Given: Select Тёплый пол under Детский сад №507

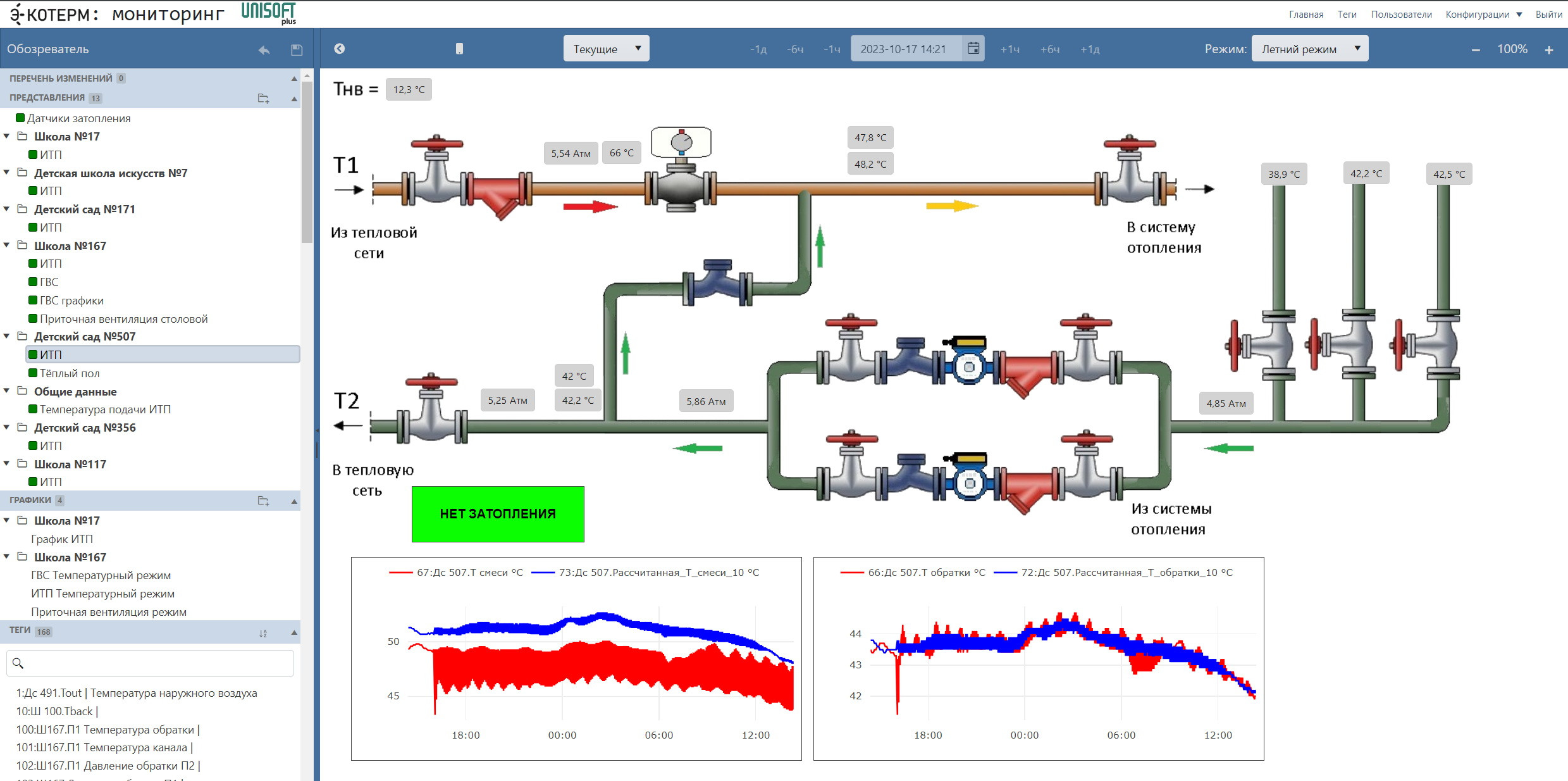Looking at the screenshot, I should (x=70, y=373).
